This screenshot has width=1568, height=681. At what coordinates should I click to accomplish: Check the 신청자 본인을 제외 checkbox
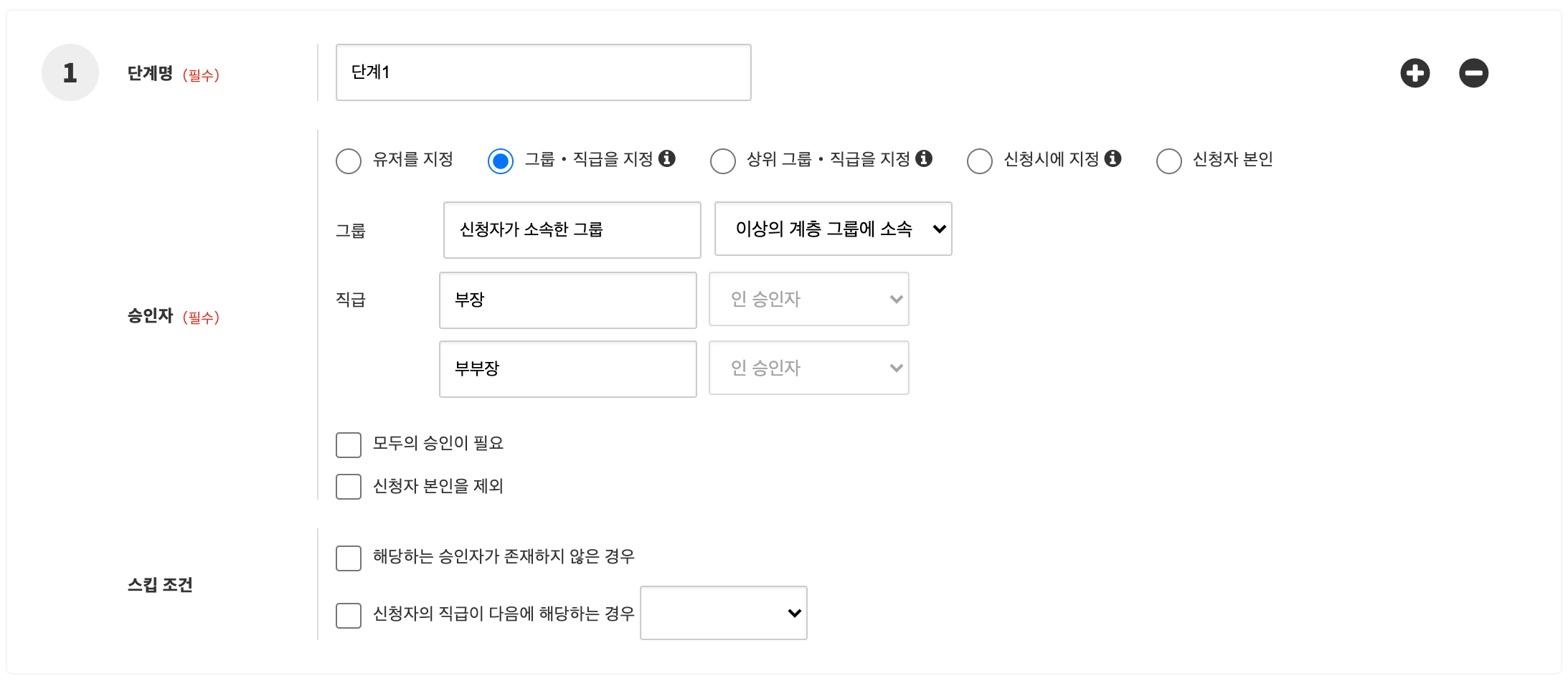click(x=349, y=486)
